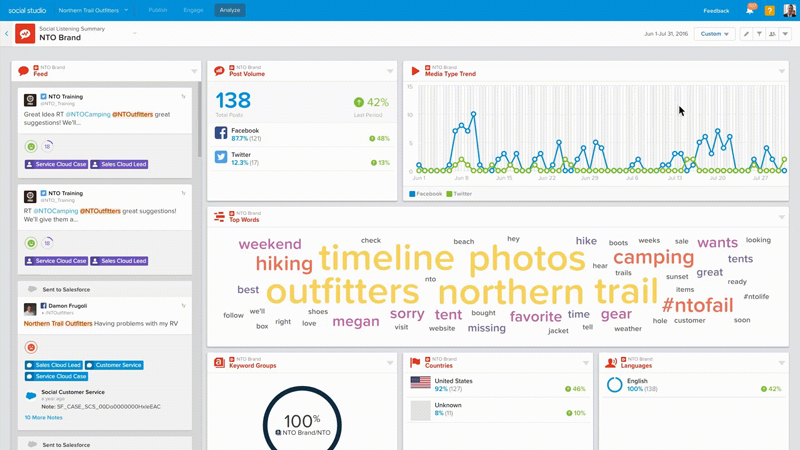Switch to the Engage tab
800x450 pixels.
pyautogui.click(x=193, y=10)
